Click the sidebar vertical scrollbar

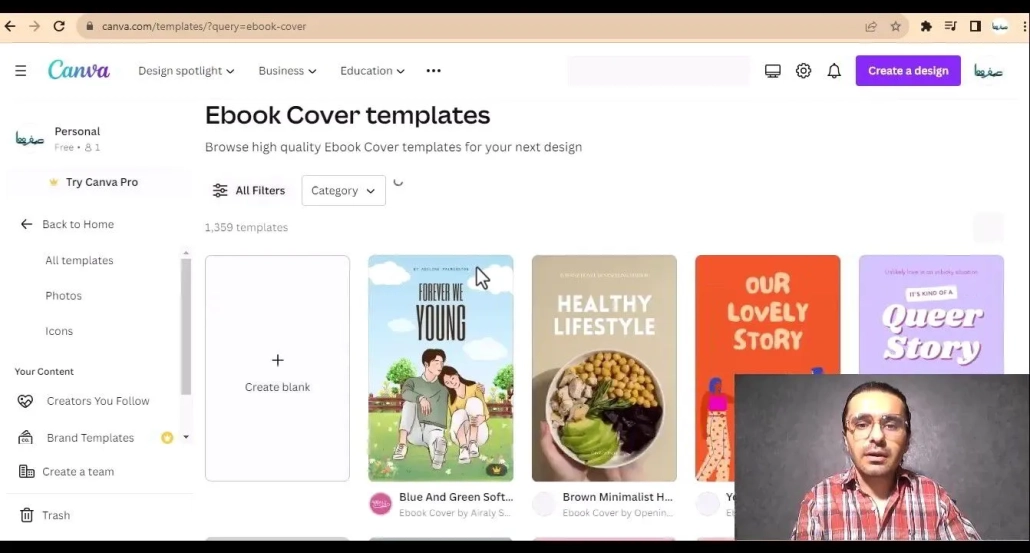(x=185, y=325)
